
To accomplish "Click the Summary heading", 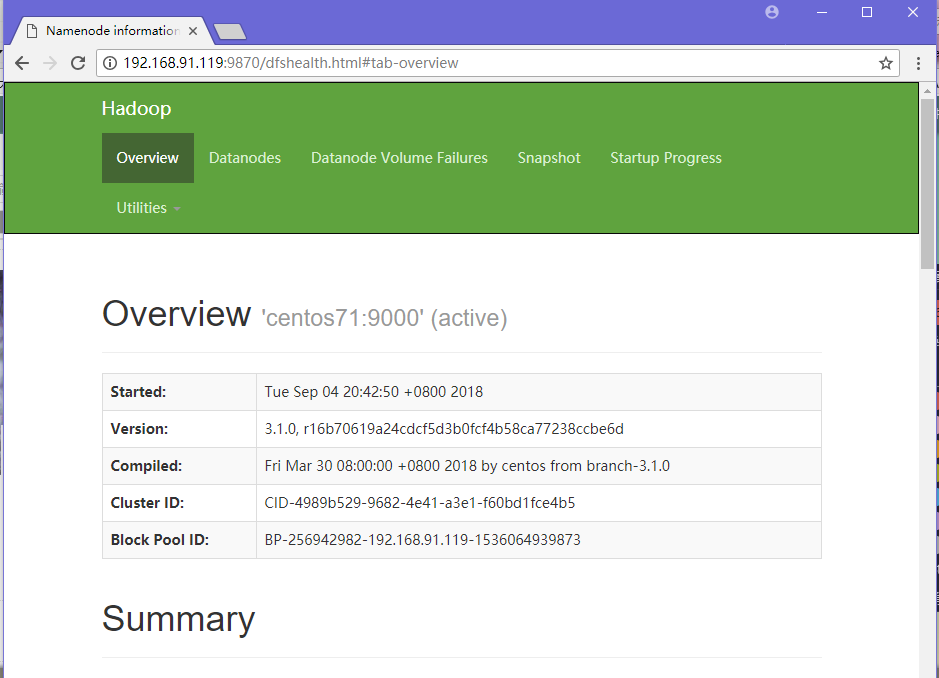I will point(178,619).
